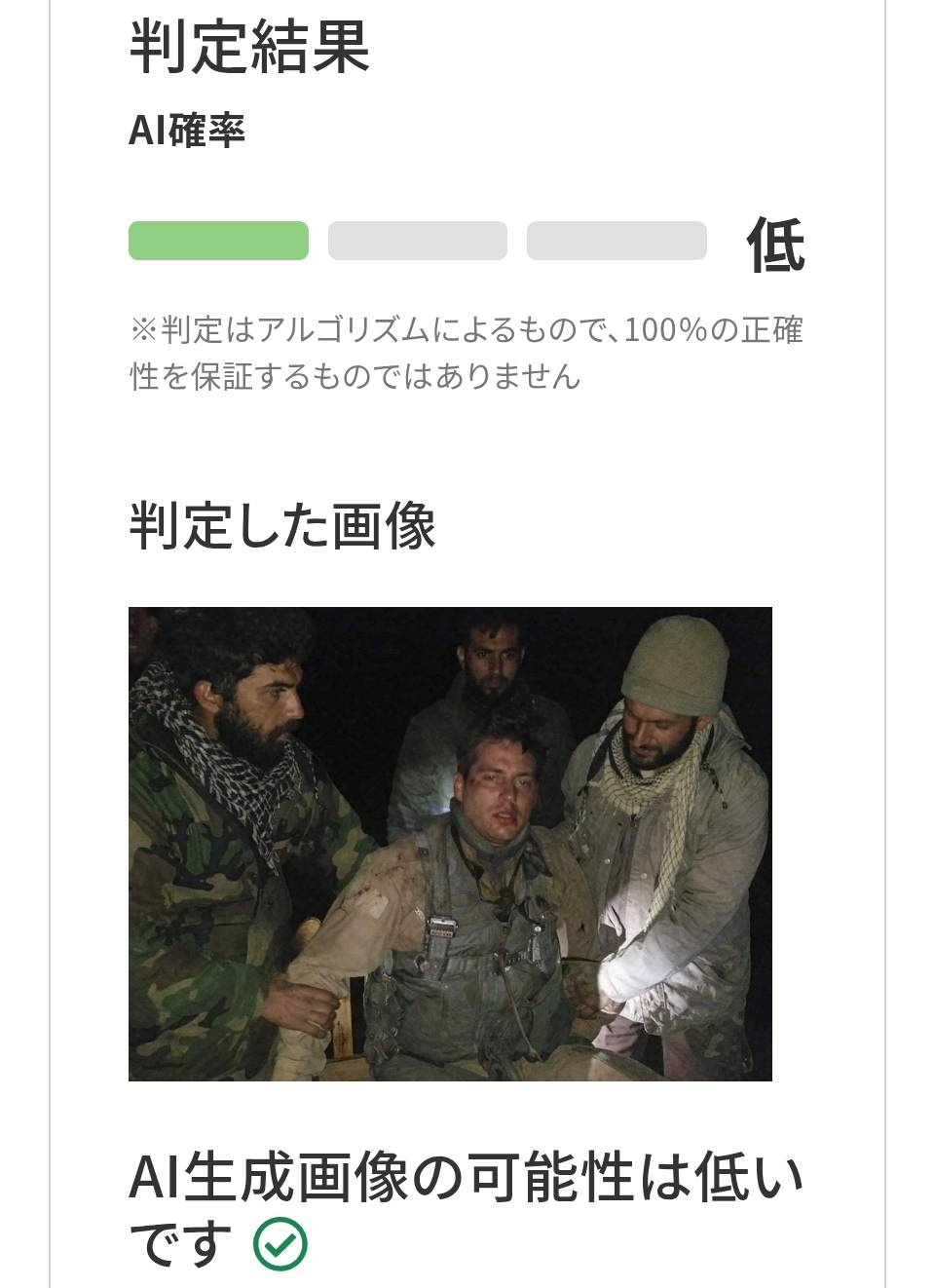Click the disclaimer line mentioning アルゴリズム
Viewport: 934px width, 1288px height.
[x=467, y=330]
